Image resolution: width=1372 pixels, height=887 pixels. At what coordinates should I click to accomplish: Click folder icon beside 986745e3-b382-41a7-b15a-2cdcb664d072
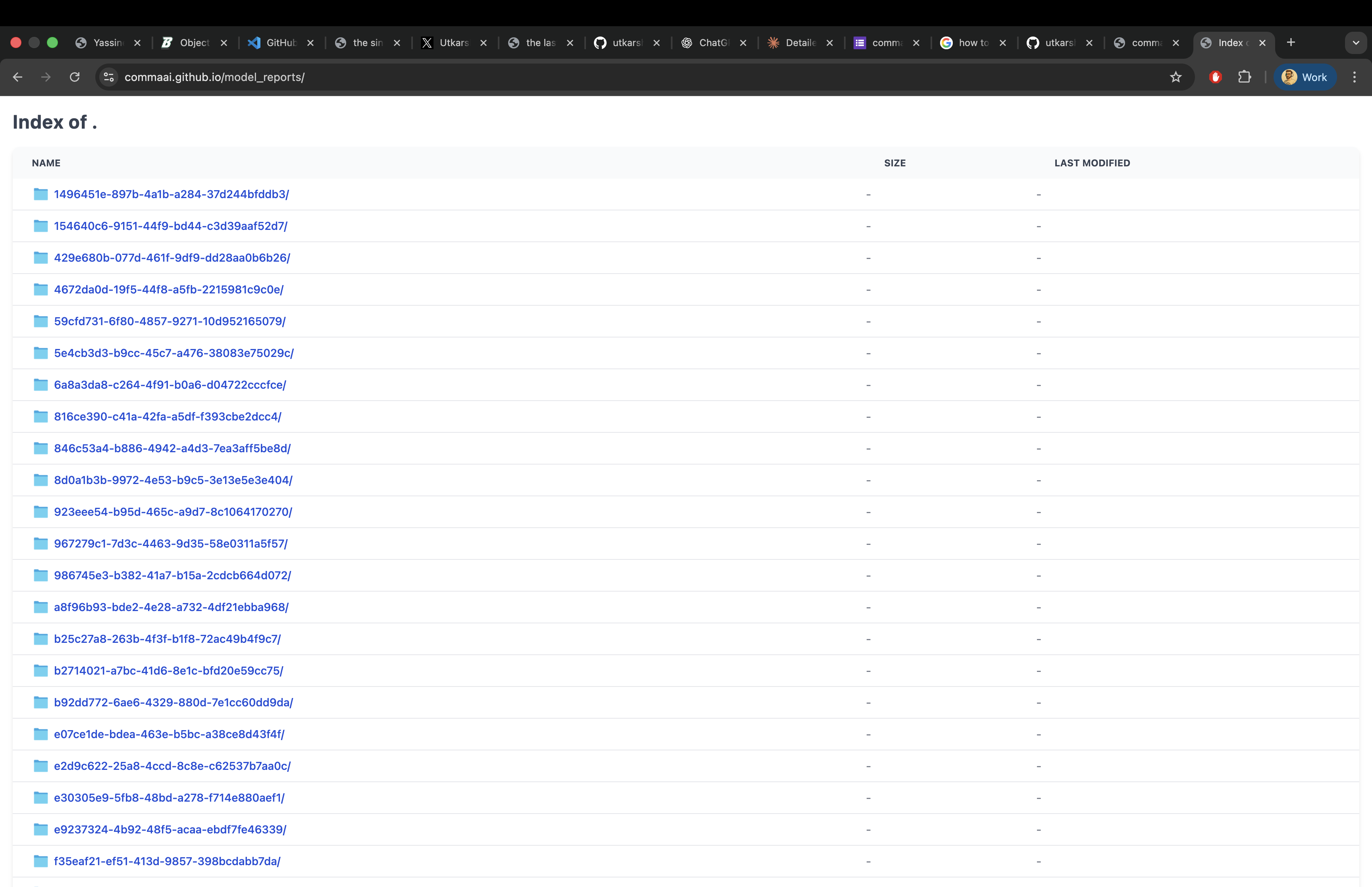point(41,575)
